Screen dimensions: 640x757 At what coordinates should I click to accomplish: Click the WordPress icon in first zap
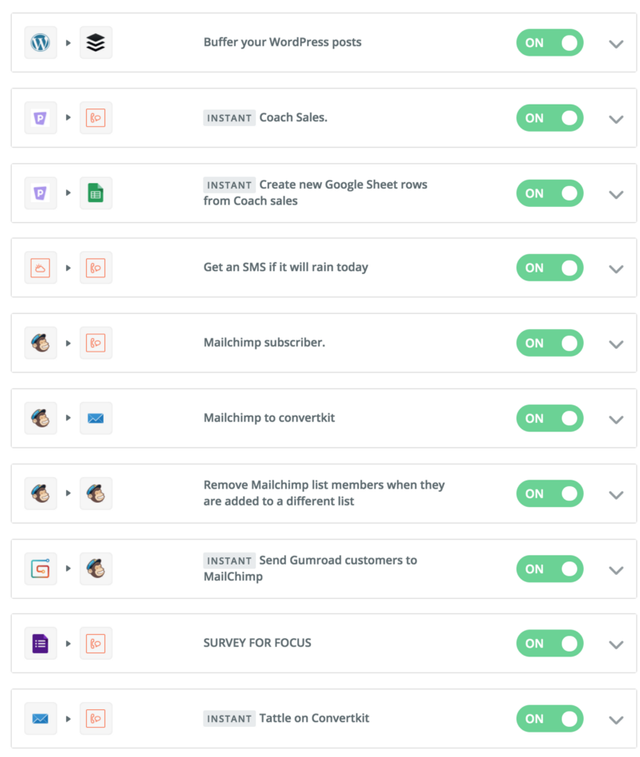(x=41, y=42)
